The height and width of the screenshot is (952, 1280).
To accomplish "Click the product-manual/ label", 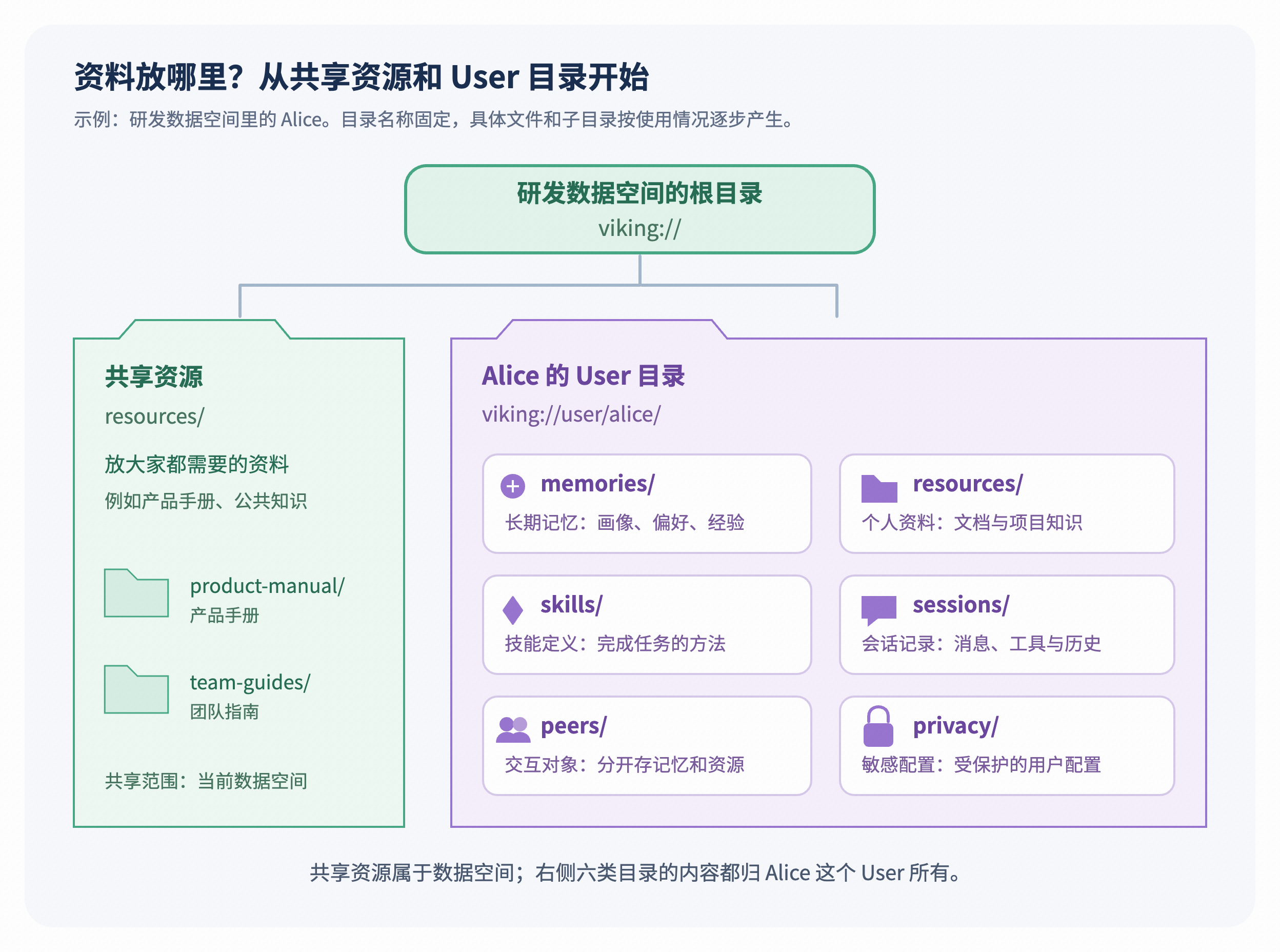I will pyautogui.click(x=267, y=585).
